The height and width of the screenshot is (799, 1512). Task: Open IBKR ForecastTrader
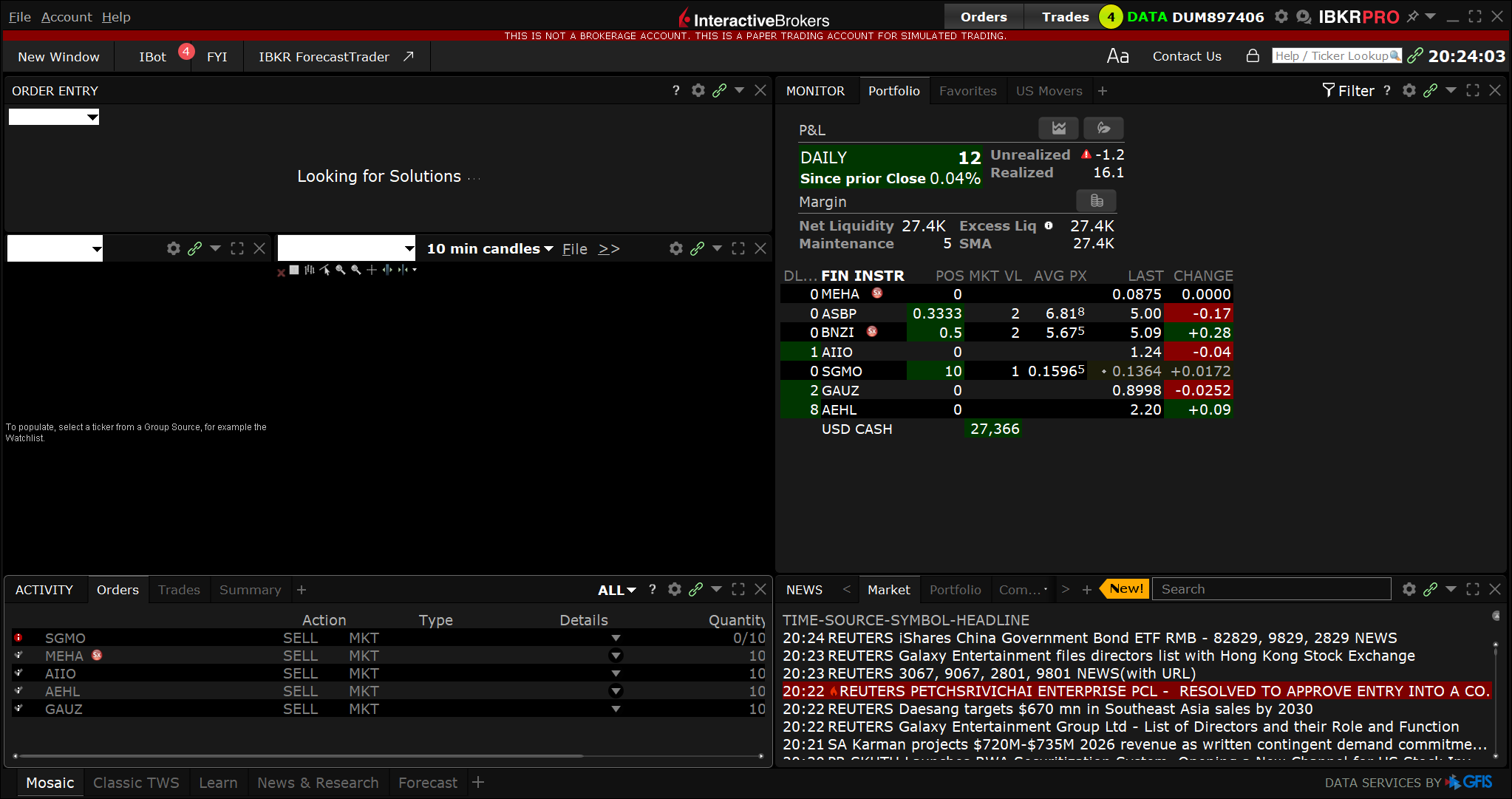pos(336,56)
